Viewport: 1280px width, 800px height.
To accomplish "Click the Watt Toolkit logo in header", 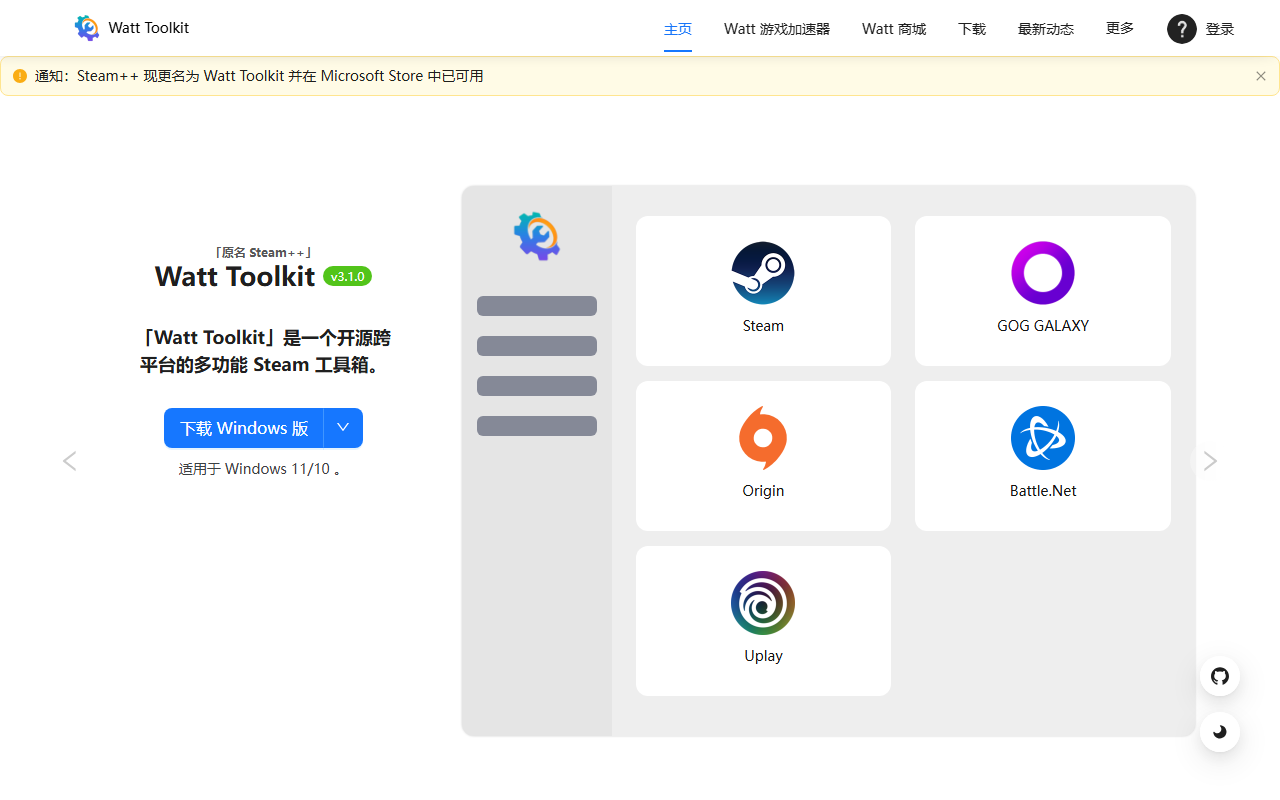I will (87, 28).
